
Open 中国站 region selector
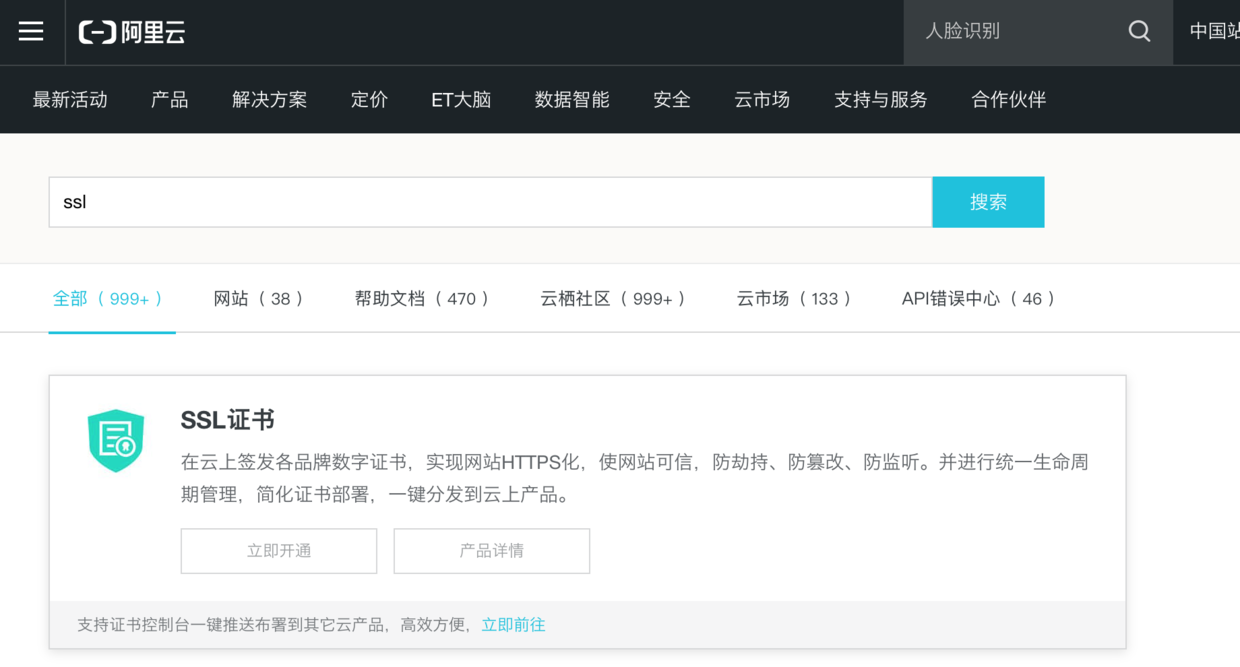tap(1214, 31)
